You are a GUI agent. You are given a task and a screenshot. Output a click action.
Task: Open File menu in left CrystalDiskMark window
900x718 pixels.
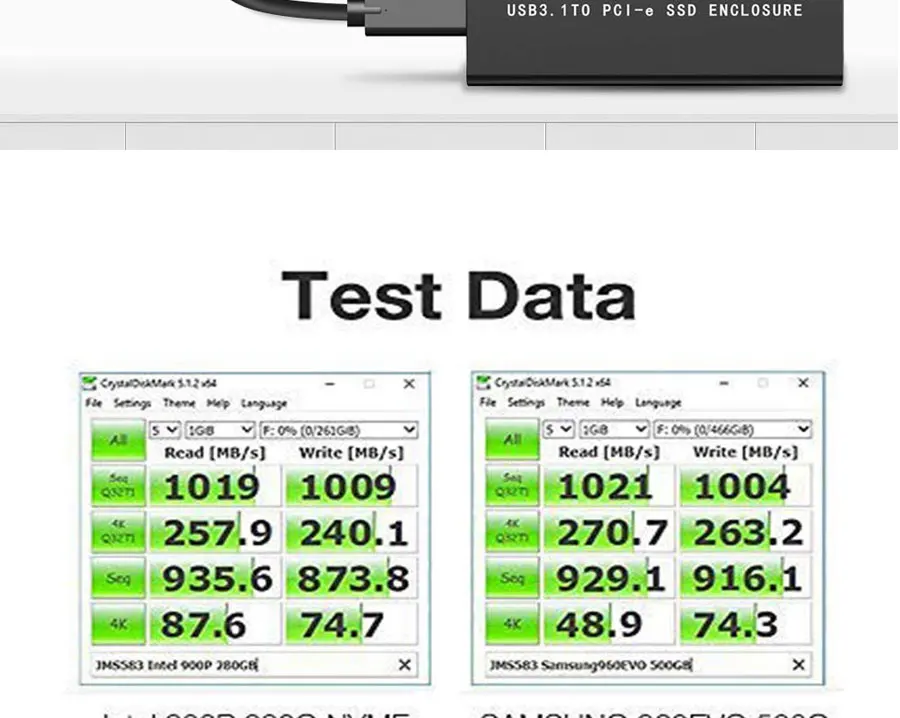pyautogui.click(x=94, y=403)
